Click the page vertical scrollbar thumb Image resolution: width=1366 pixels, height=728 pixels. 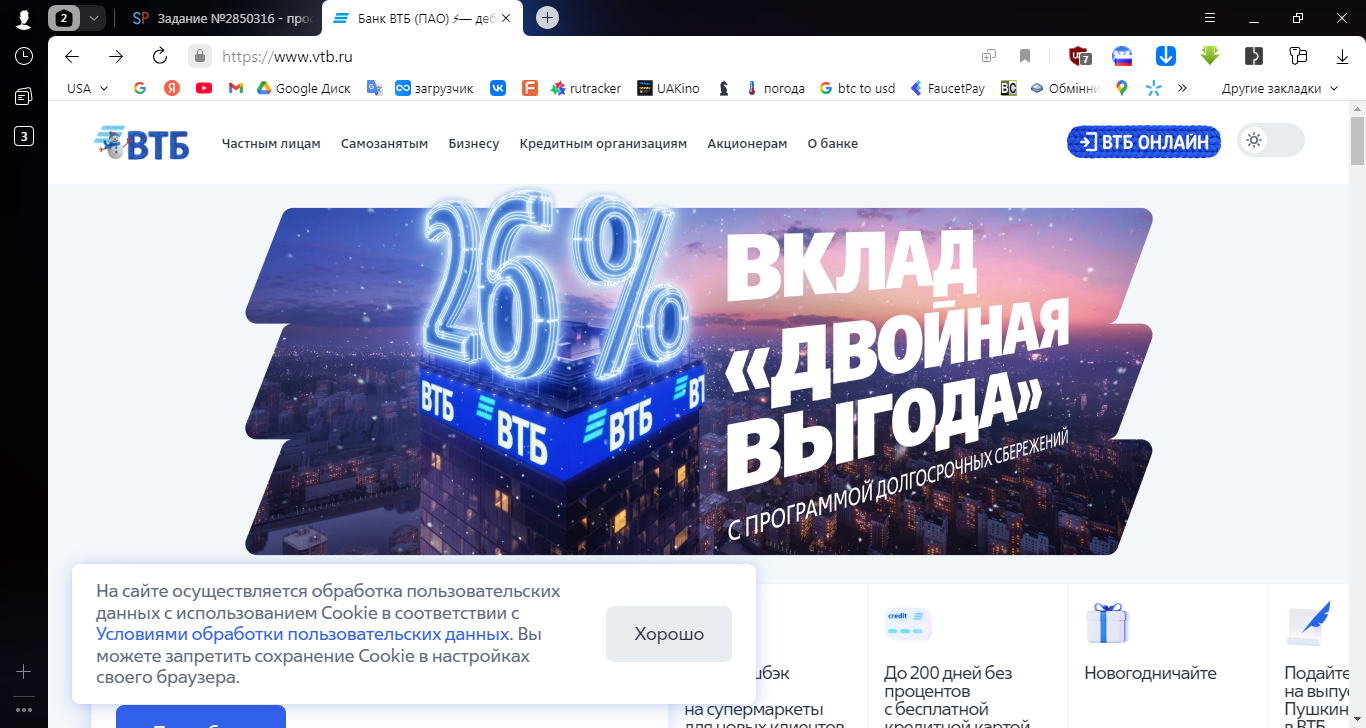click(x=1357, y=140)
